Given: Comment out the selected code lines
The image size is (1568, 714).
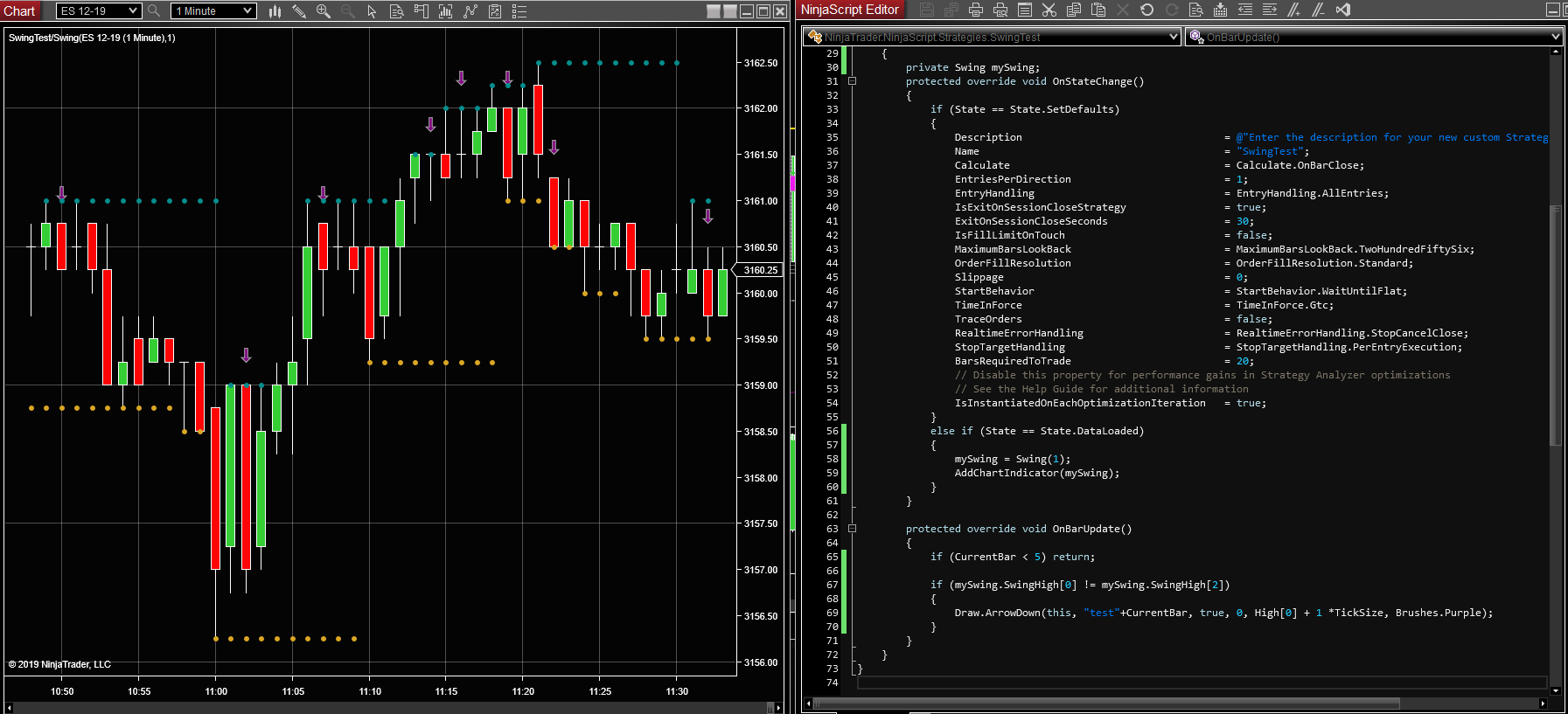Looking at the screenshot, I should [1294, 10].
